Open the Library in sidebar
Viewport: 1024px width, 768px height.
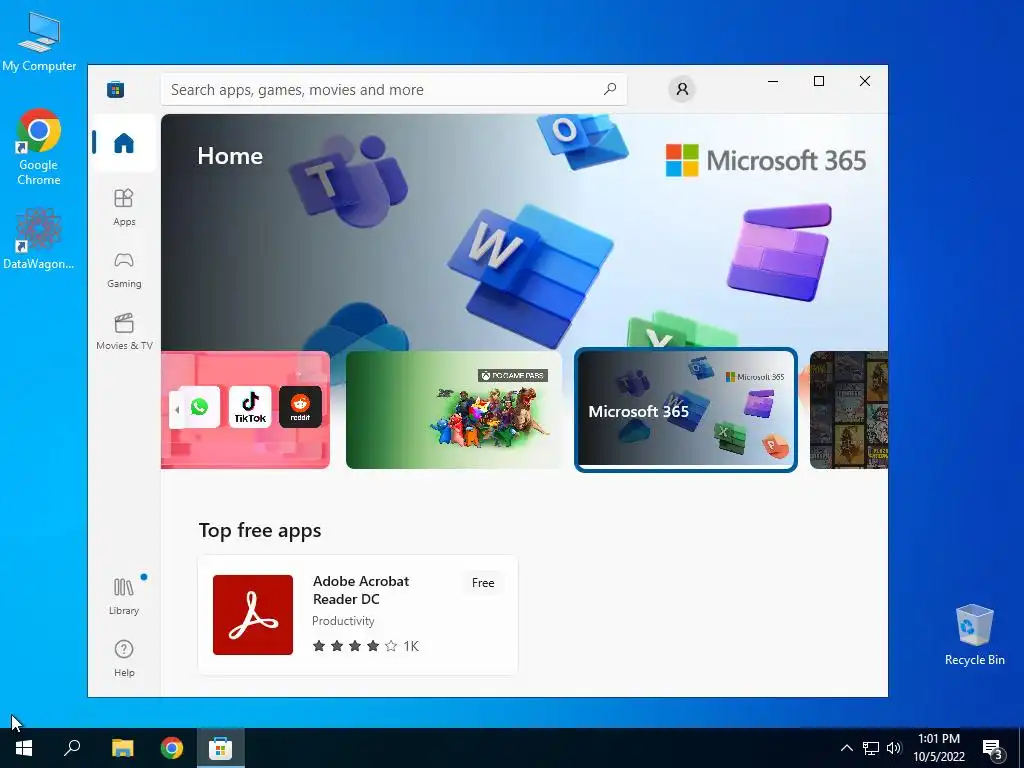[124, 596]
